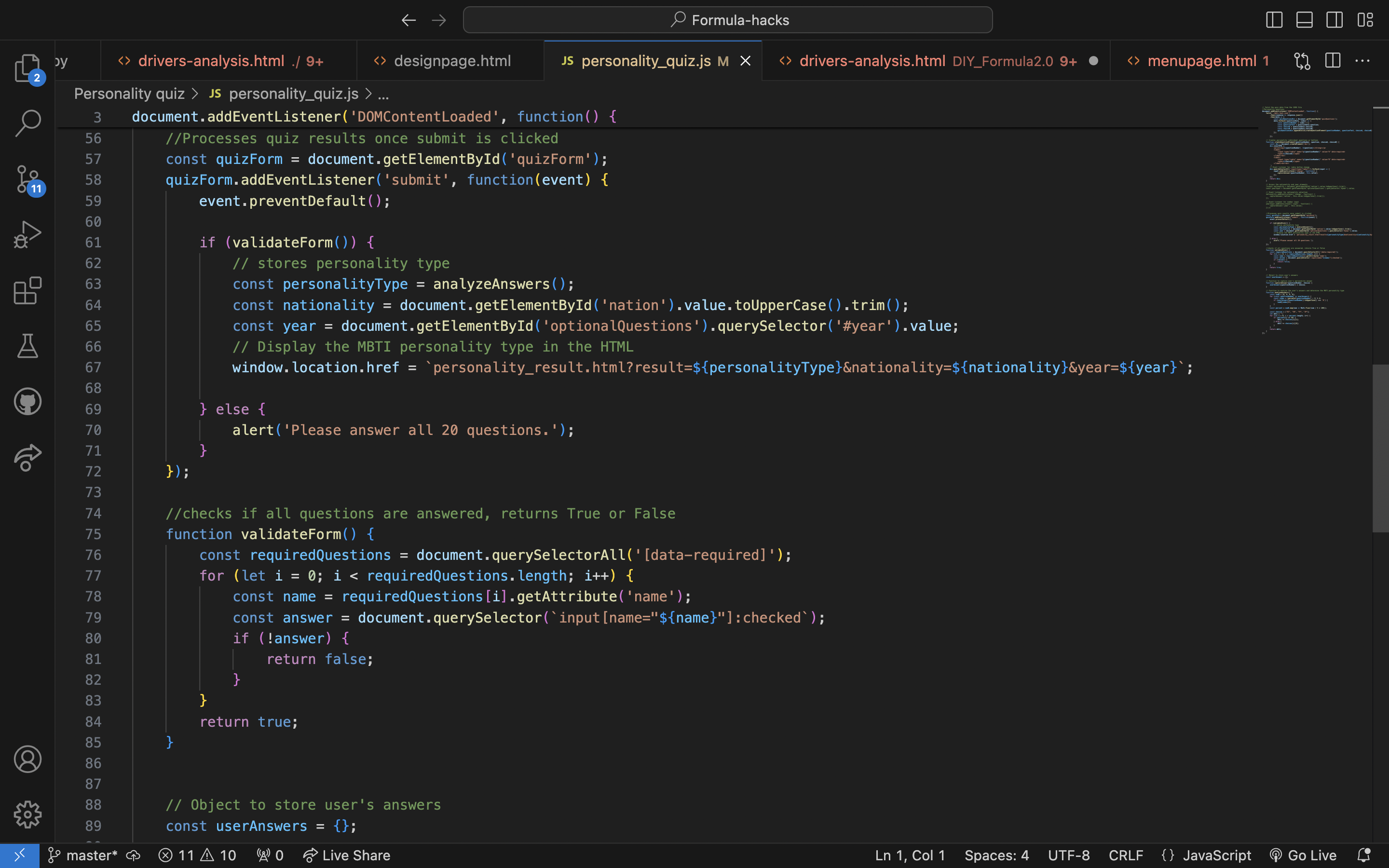
Task: Toggle the bottom panel layout button
Action: [1304, 20]
